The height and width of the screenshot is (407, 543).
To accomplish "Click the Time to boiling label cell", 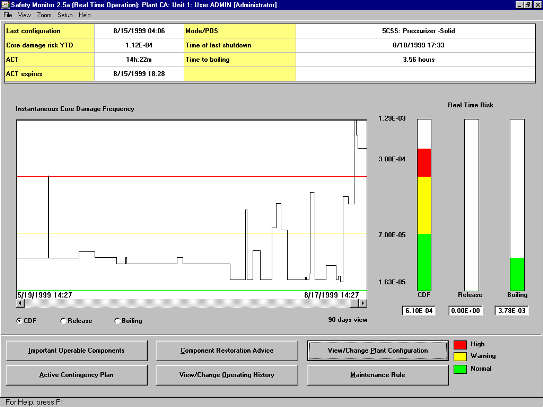I will (240, 60).
